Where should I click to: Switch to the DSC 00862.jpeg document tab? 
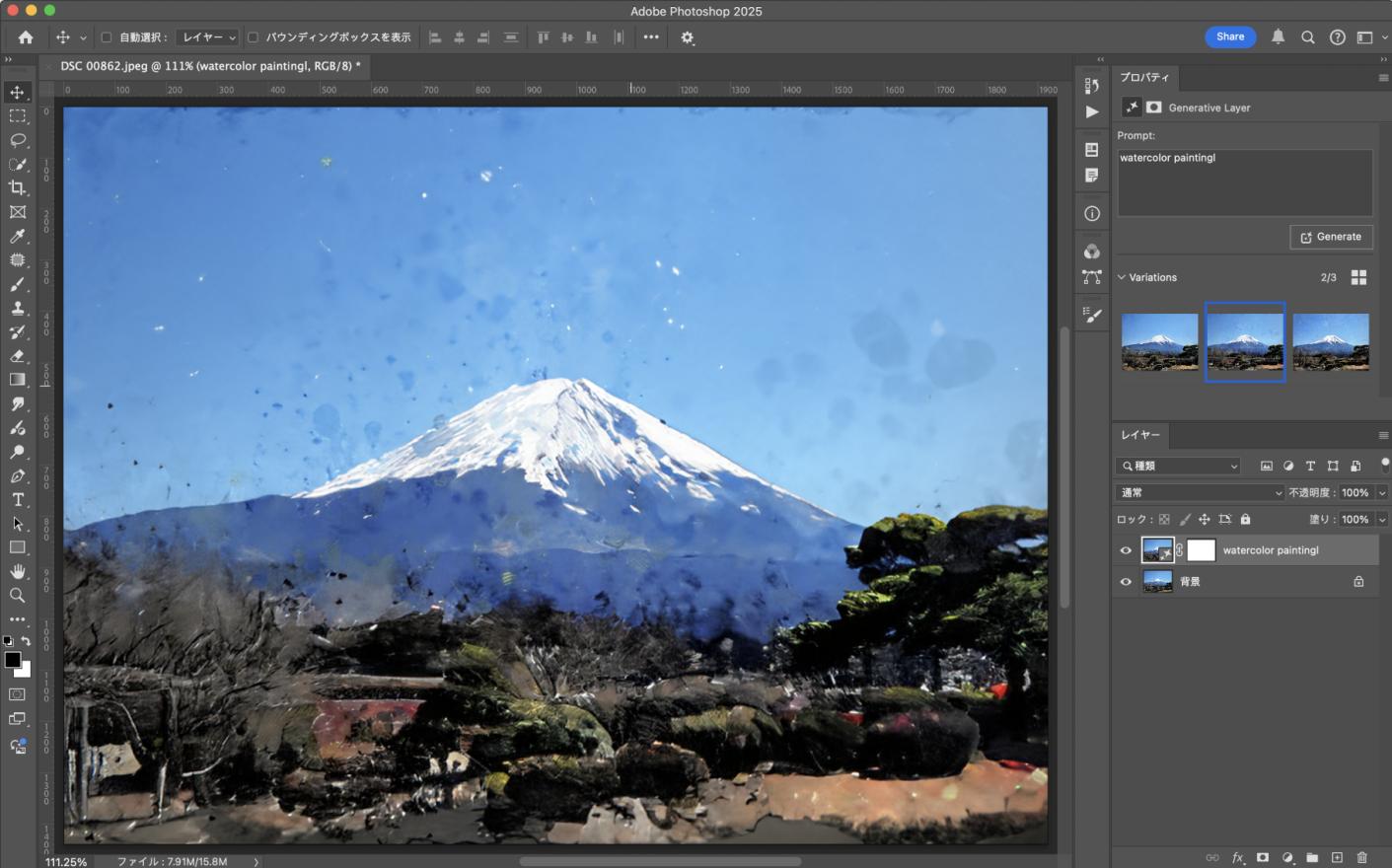coord(209,66)
